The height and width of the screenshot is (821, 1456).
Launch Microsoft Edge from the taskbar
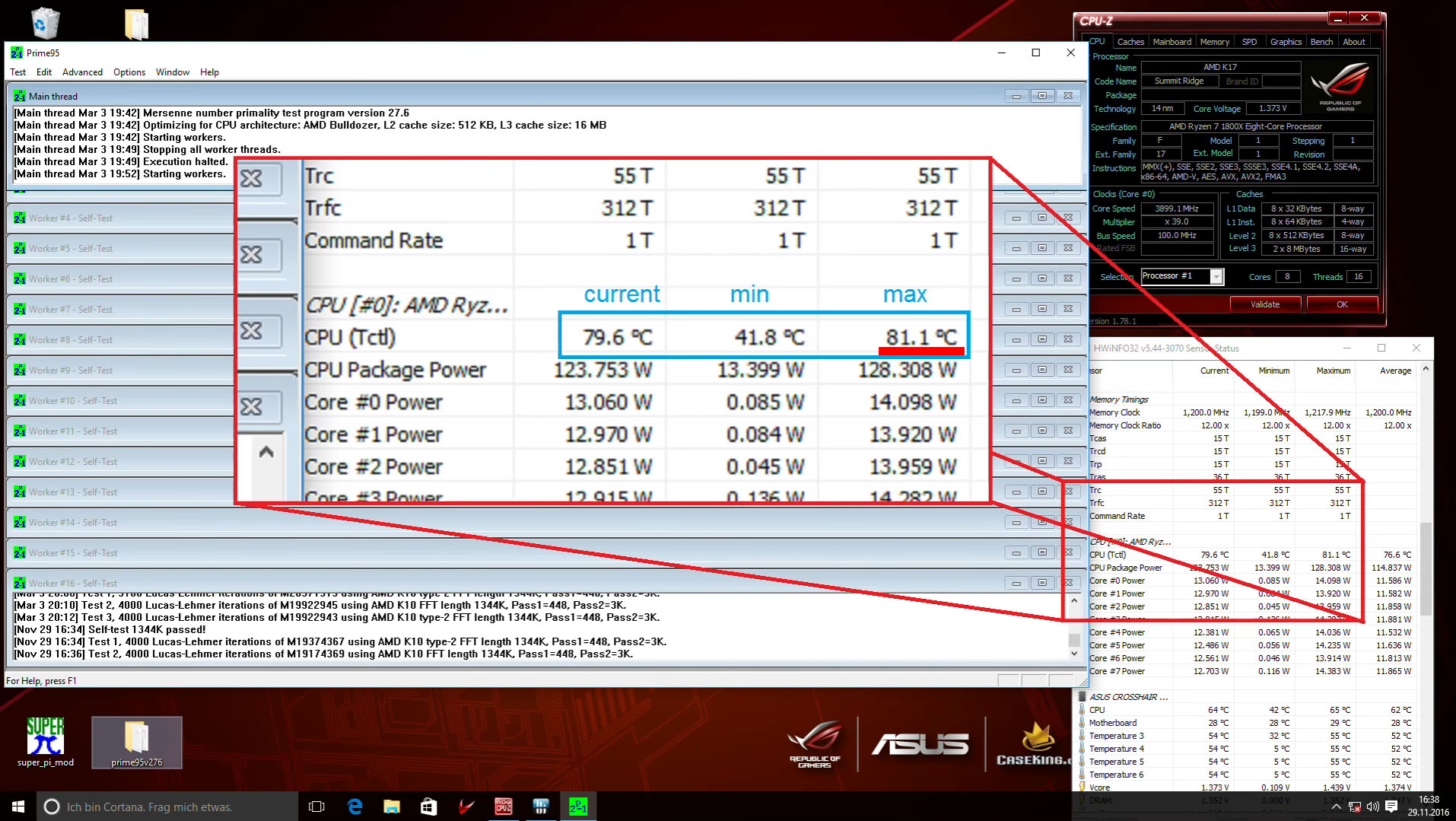coord(354,807)
